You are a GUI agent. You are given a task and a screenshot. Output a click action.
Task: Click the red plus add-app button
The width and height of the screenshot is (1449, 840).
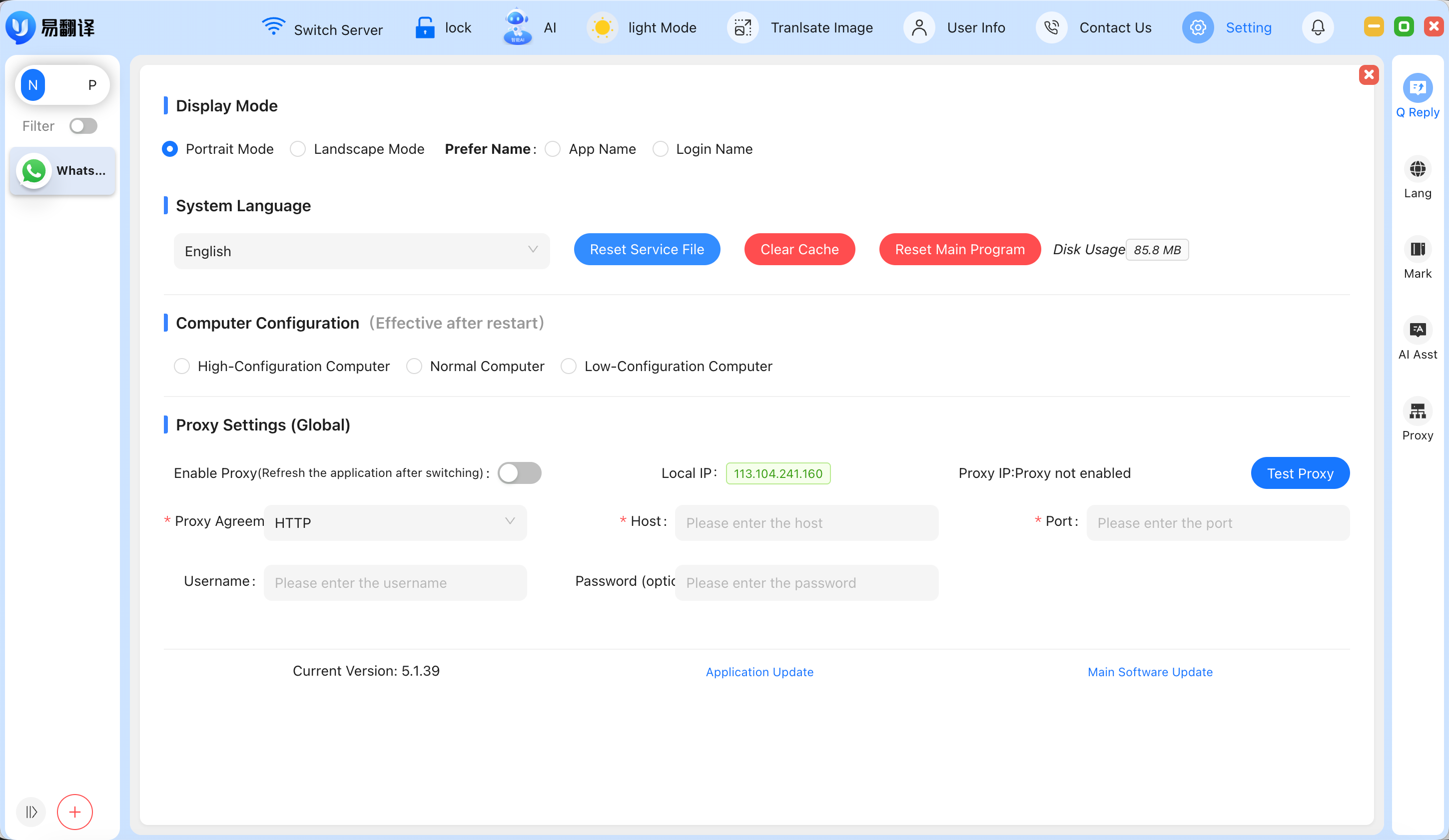(x=75, y=812)
